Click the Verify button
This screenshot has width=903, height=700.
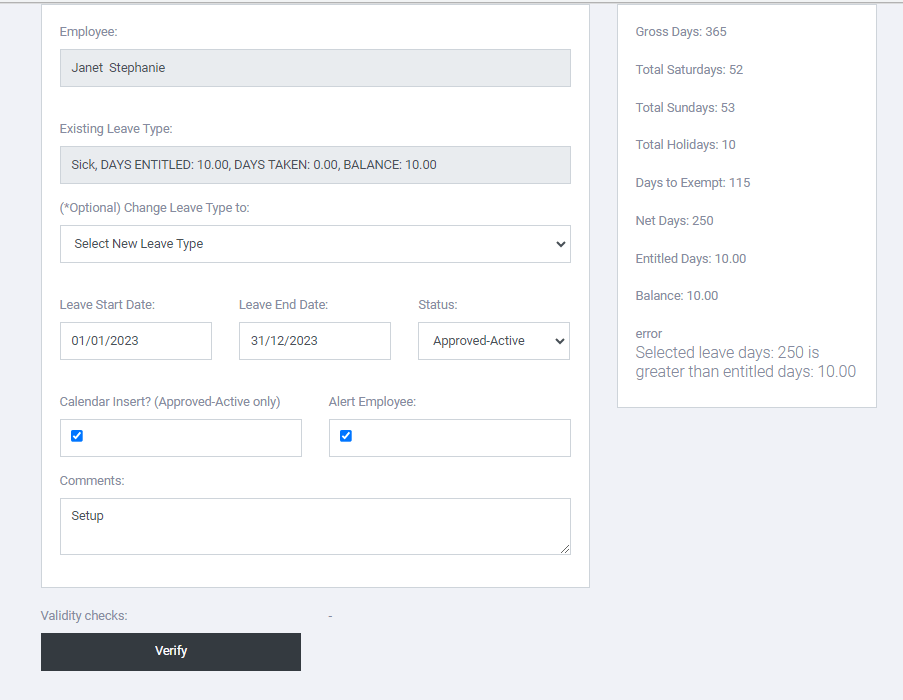tap(170, 652)
